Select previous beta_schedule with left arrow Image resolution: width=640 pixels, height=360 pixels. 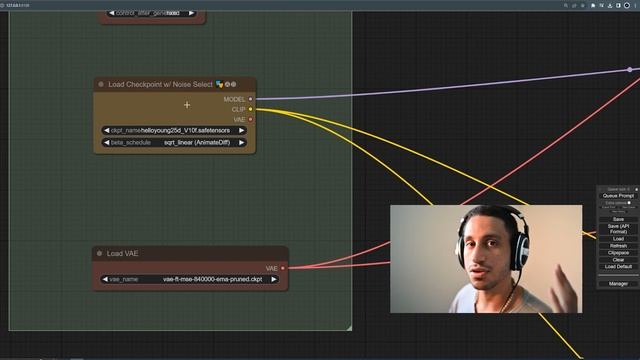point(107,143)
